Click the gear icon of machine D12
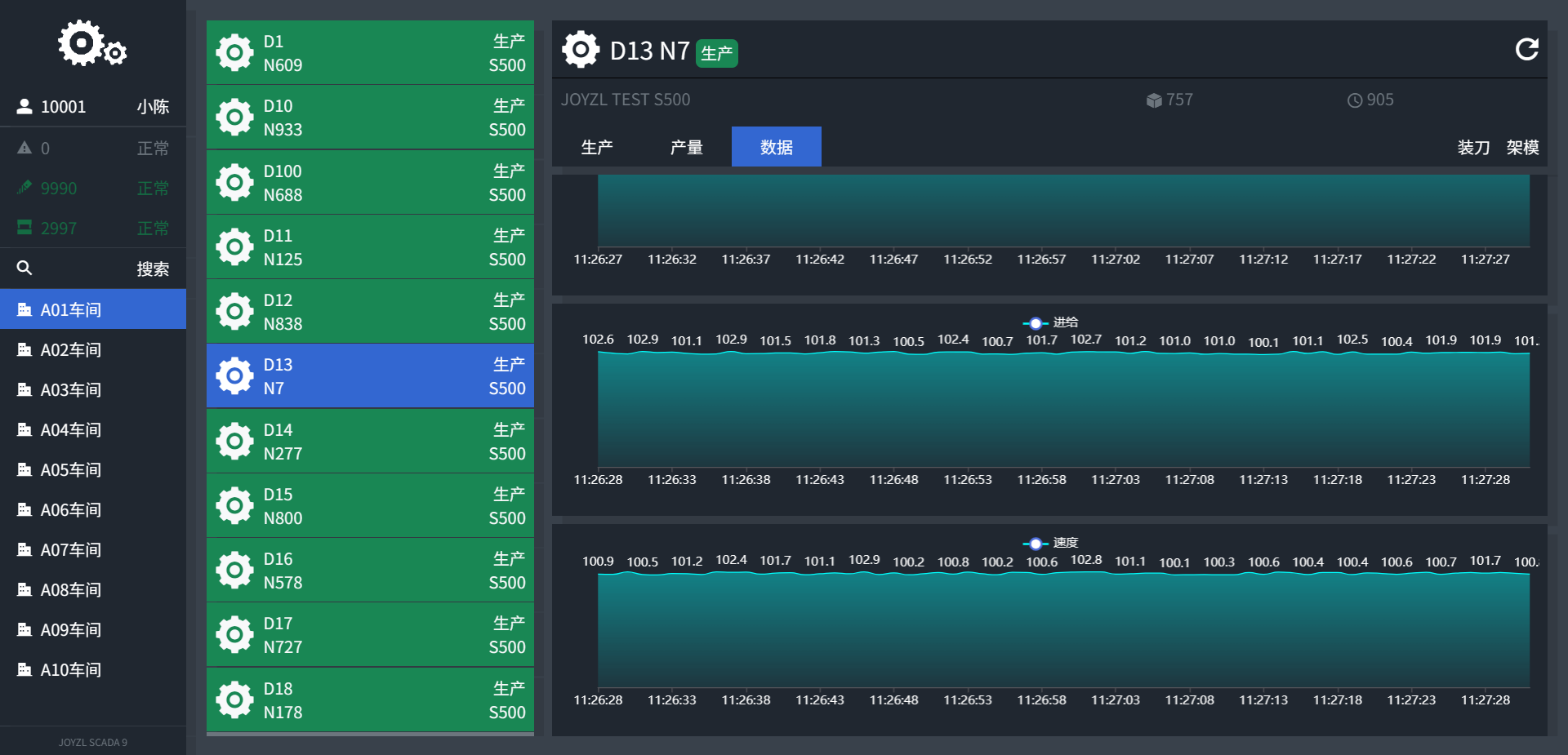The image size is (1568, 755). (x=234, y=311)
